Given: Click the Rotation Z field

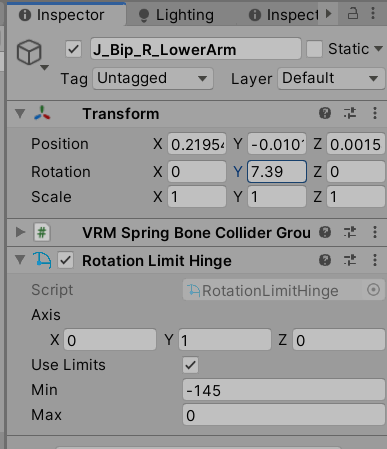Looking at the screenshot, I should tap(356, 171).
